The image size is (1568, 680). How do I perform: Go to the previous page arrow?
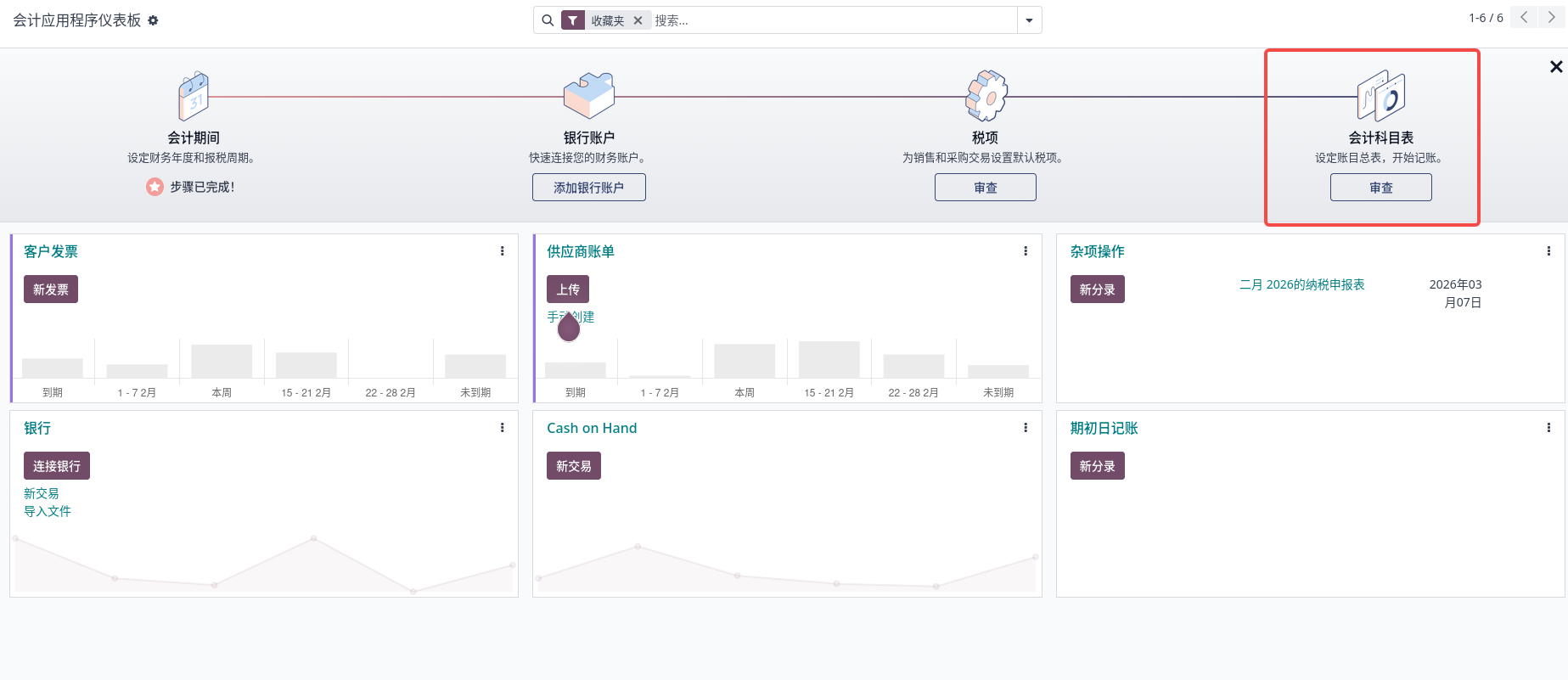pos(1524,17)
